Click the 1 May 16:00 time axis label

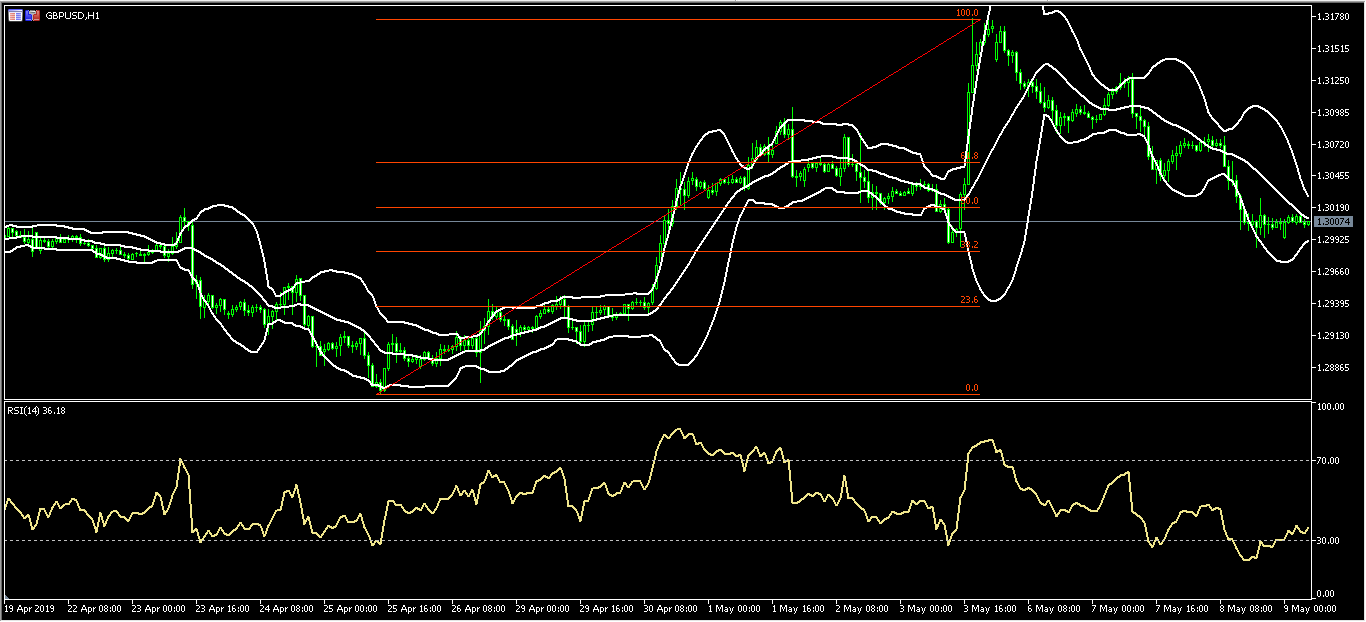[x=798, y=607]
